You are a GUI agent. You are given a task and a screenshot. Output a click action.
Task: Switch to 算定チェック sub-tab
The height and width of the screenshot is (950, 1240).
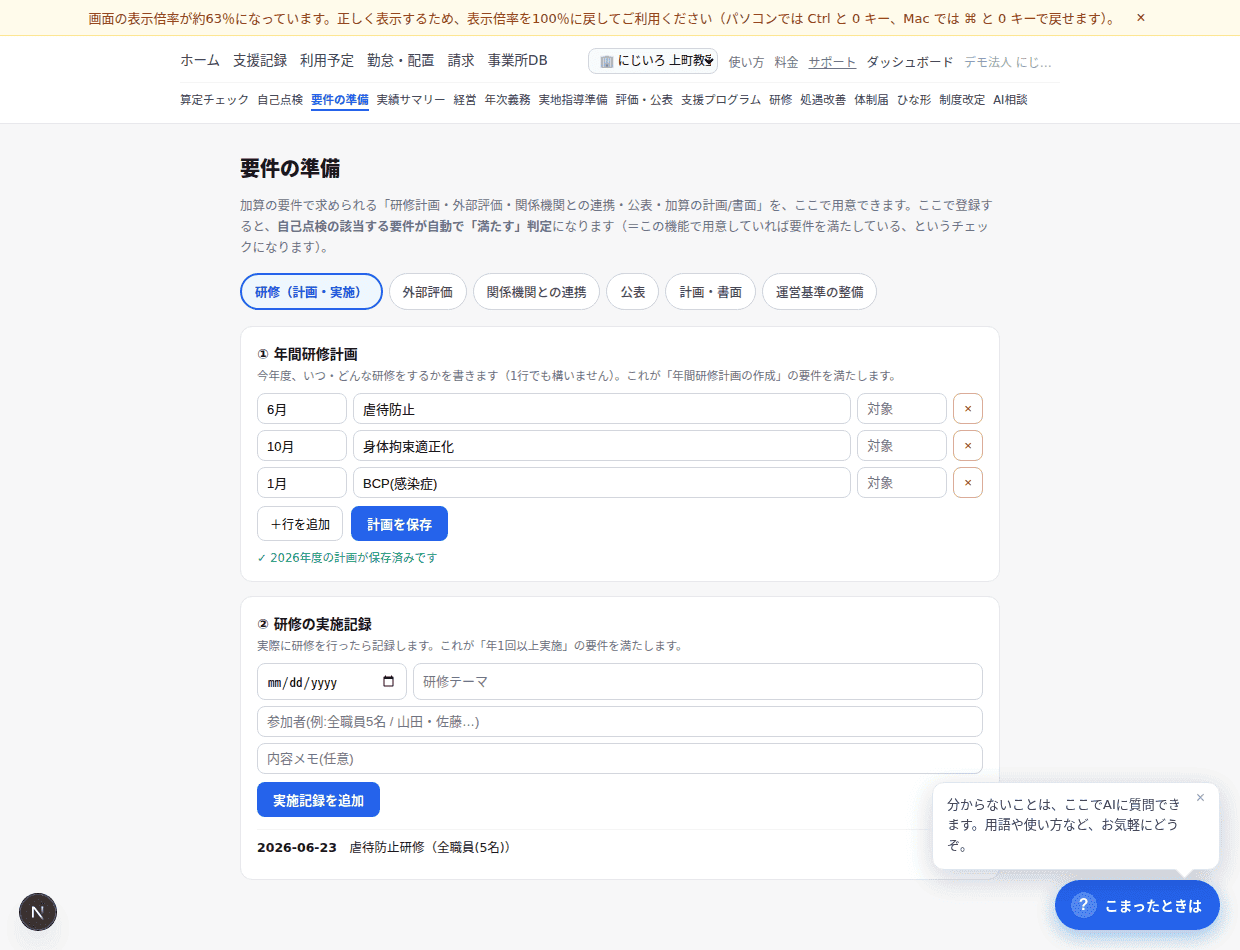[215, 100]
